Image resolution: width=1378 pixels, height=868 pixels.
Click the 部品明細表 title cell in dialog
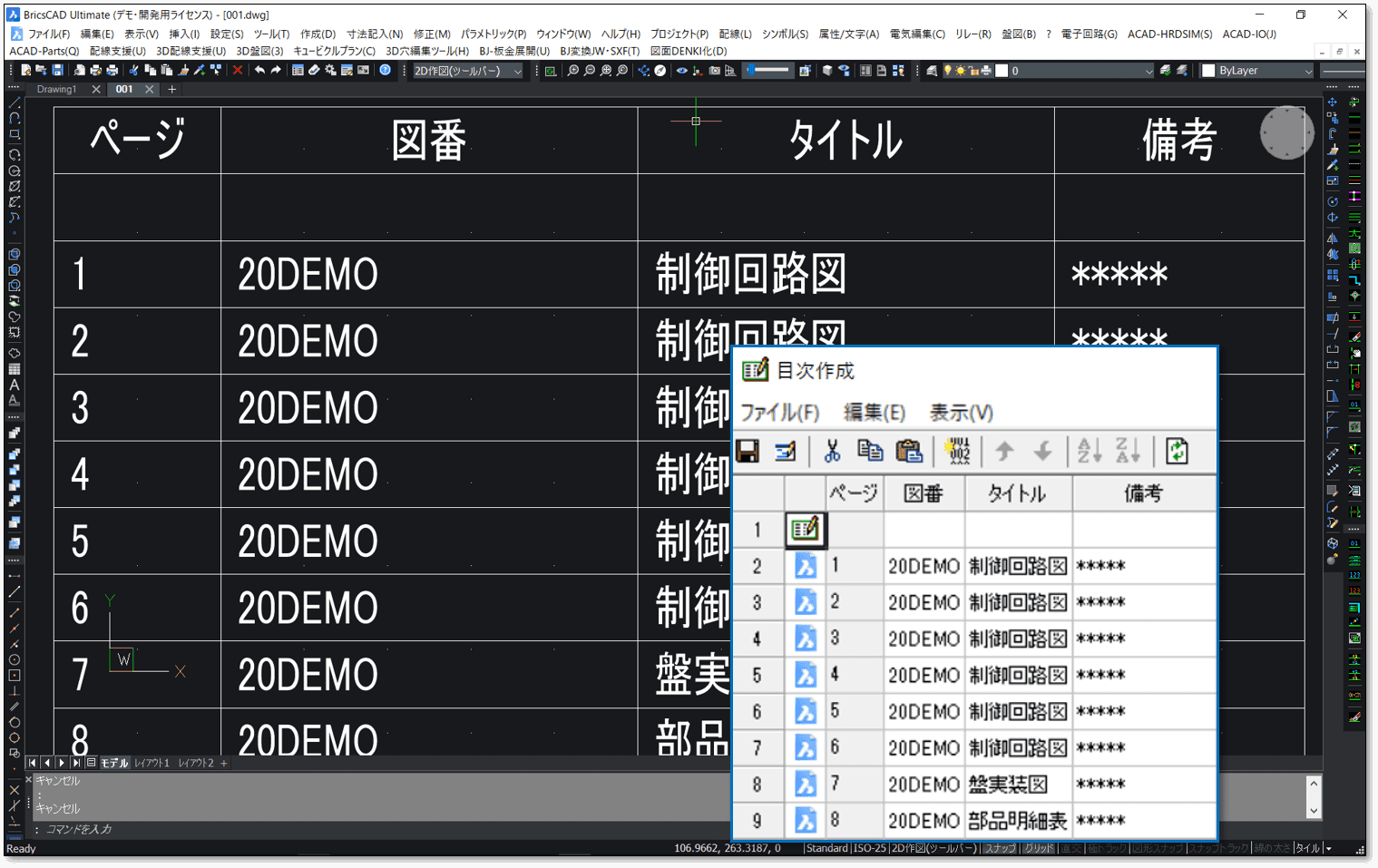click(1019, 821)
